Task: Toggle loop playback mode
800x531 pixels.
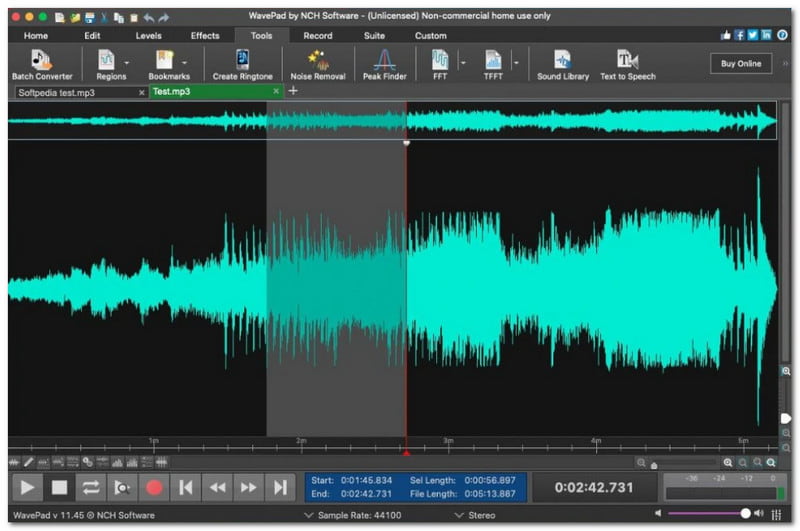Action: 90,488
